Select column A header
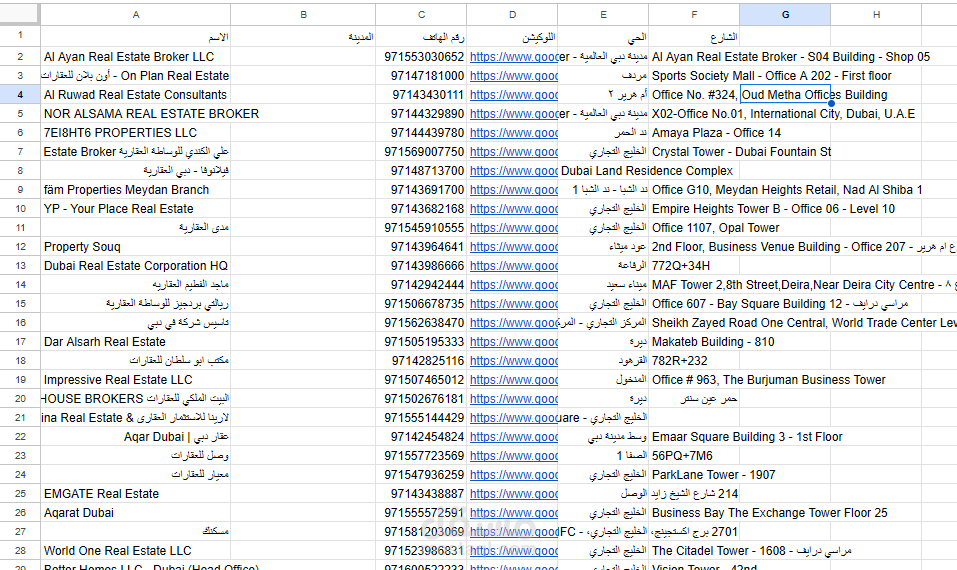957x570 pixels. [135, 15]
